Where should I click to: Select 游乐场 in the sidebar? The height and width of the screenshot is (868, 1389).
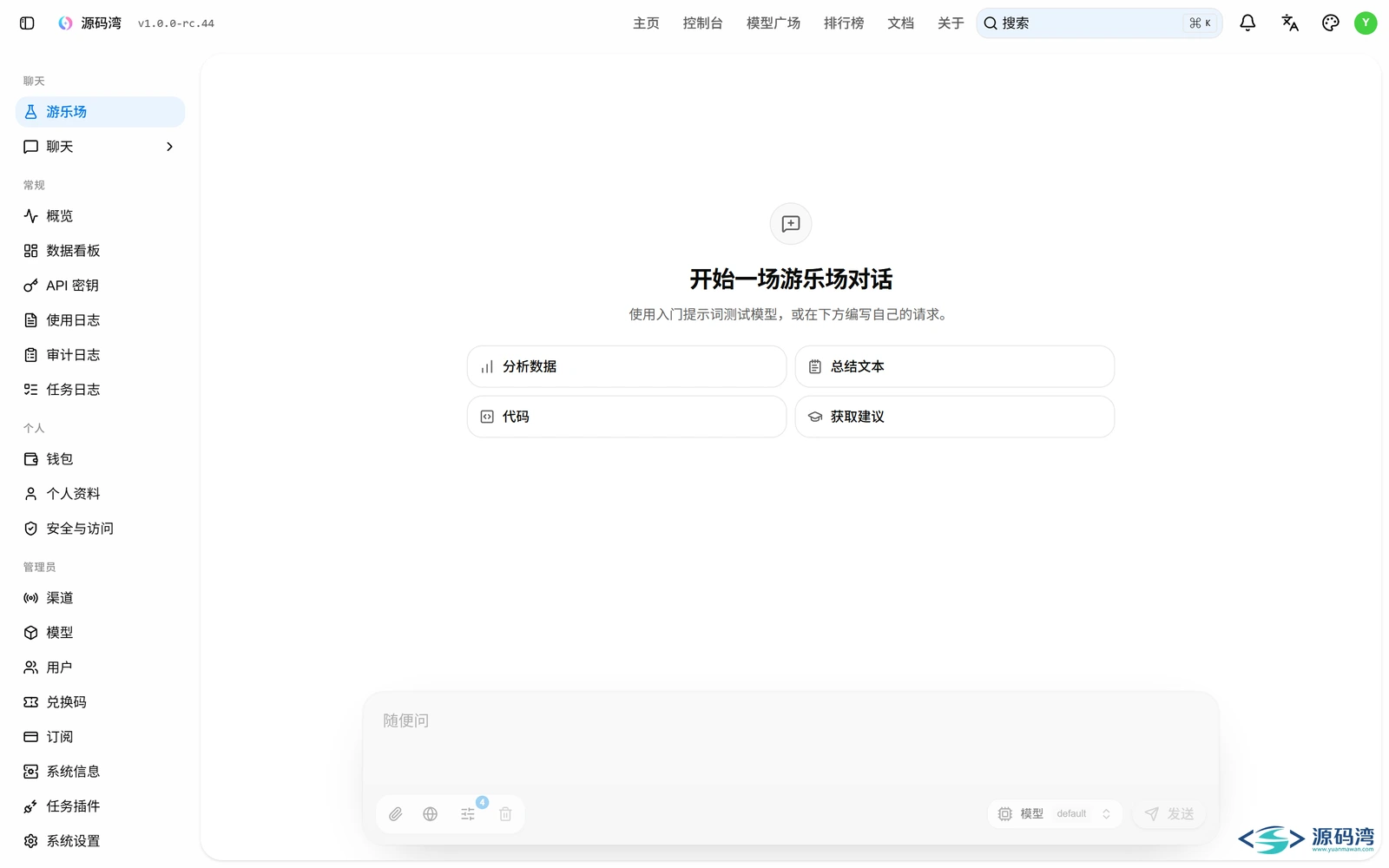(101, 112)
